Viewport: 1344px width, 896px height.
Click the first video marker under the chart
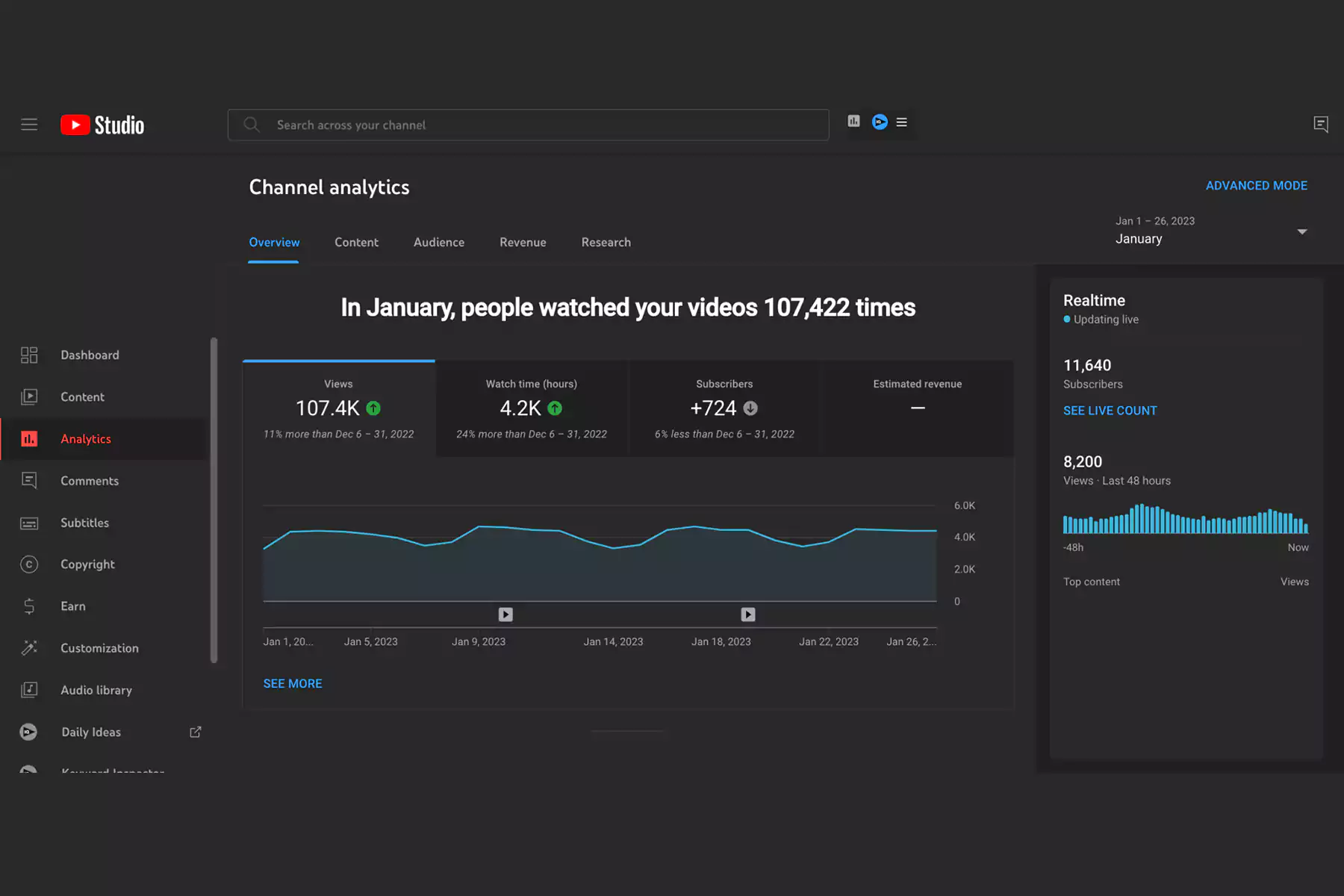(x=505, y=615)
